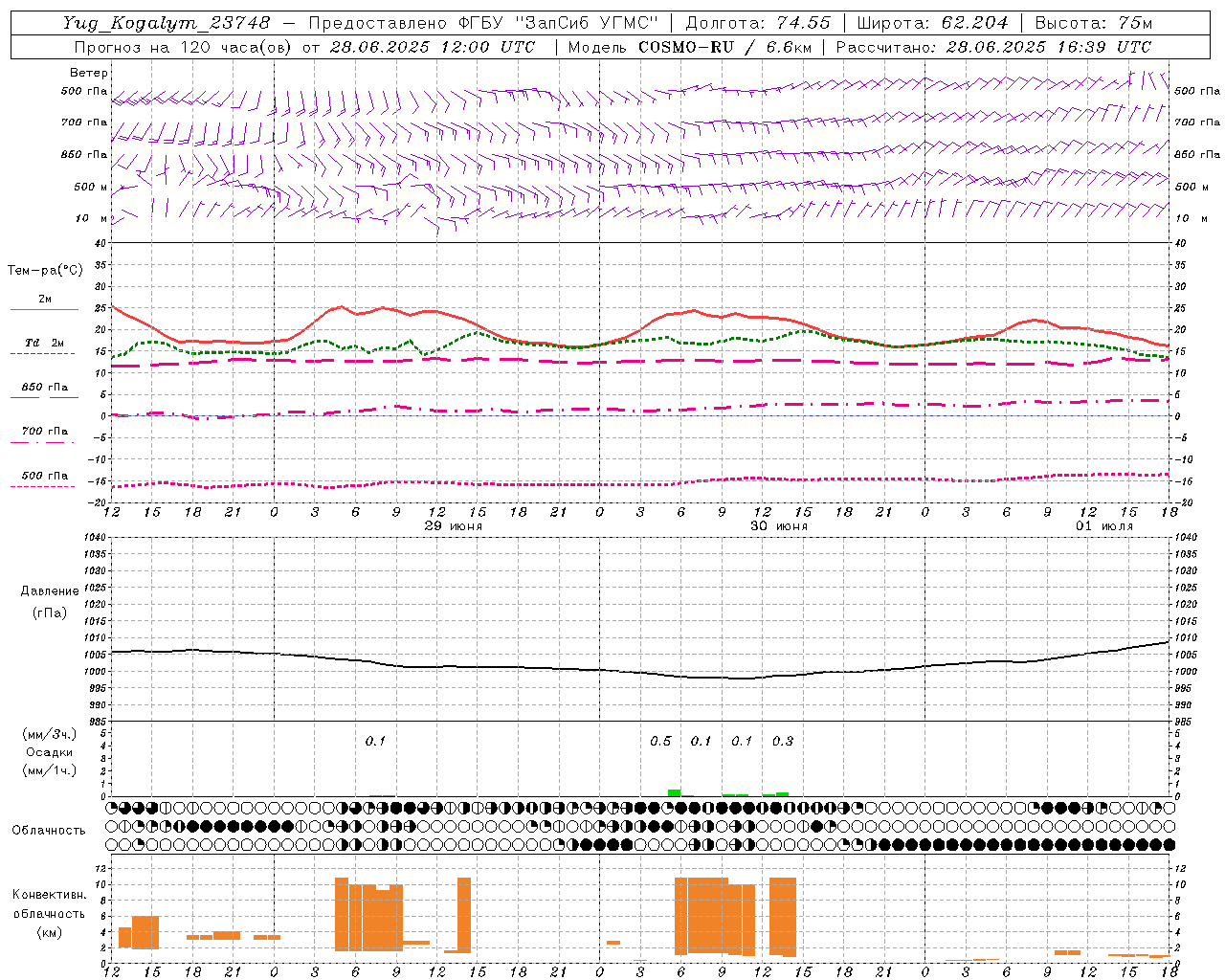Click the 01 июля date label
This screenshot has height=980, width=1225.
(x=1104, y=526)
